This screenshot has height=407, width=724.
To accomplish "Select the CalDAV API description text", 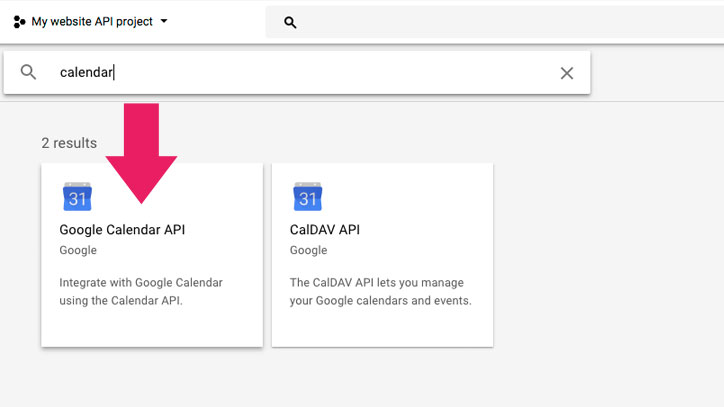I will click(x=380, y=291).
